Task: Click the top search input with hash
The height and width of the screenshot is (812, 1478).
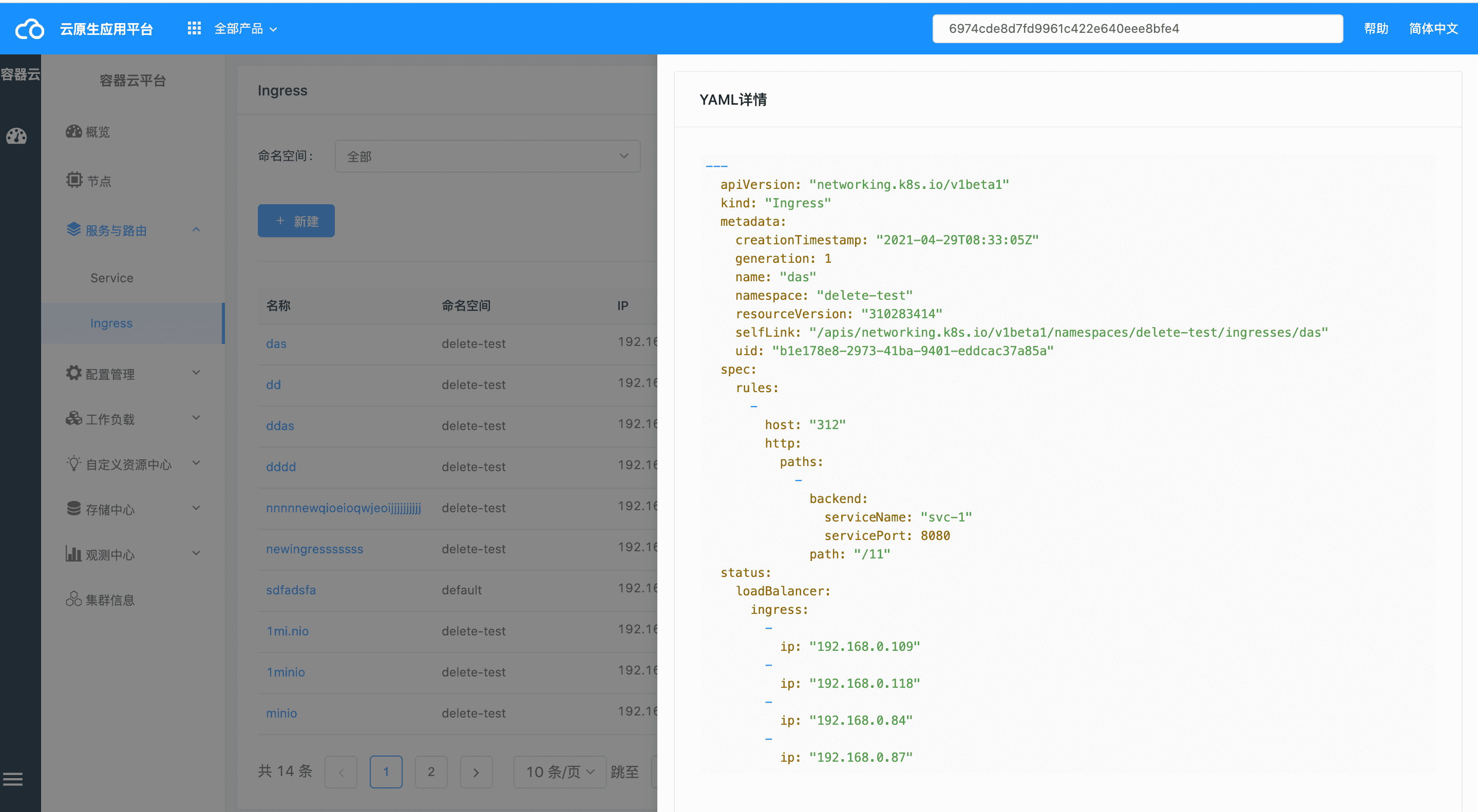Action: [1137, 29]
